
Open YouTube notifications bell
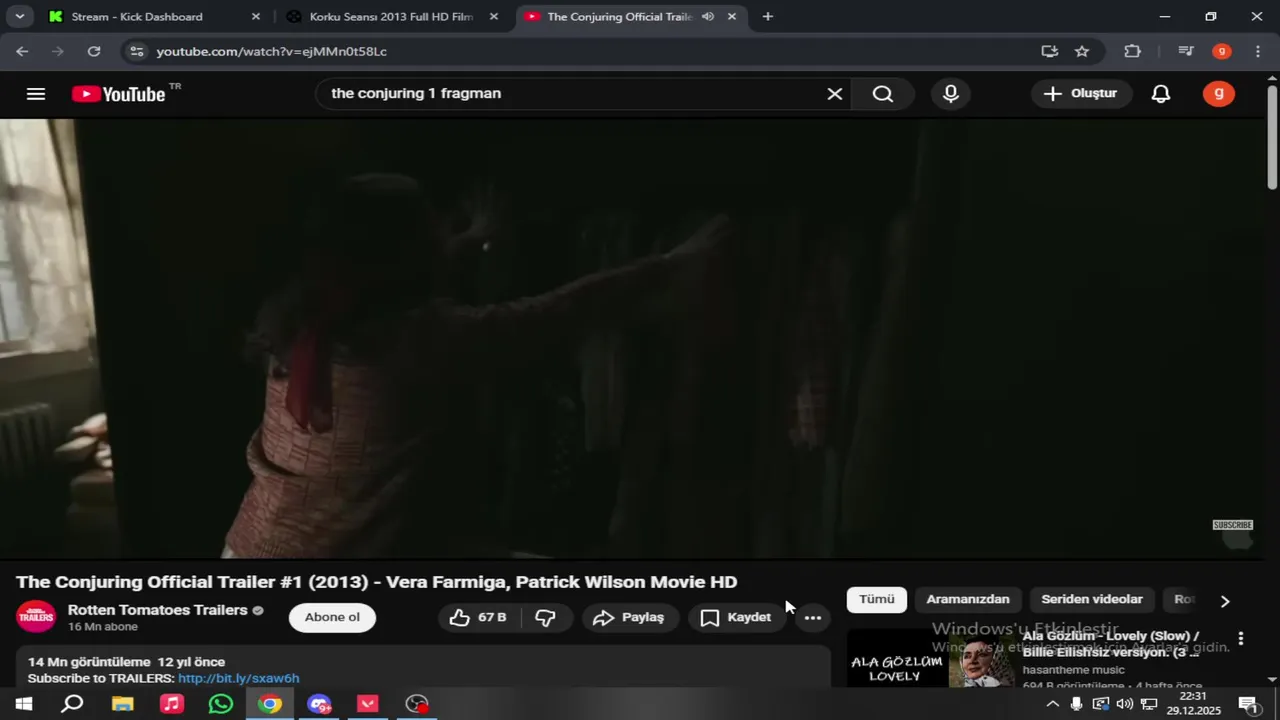(1161, 94)
